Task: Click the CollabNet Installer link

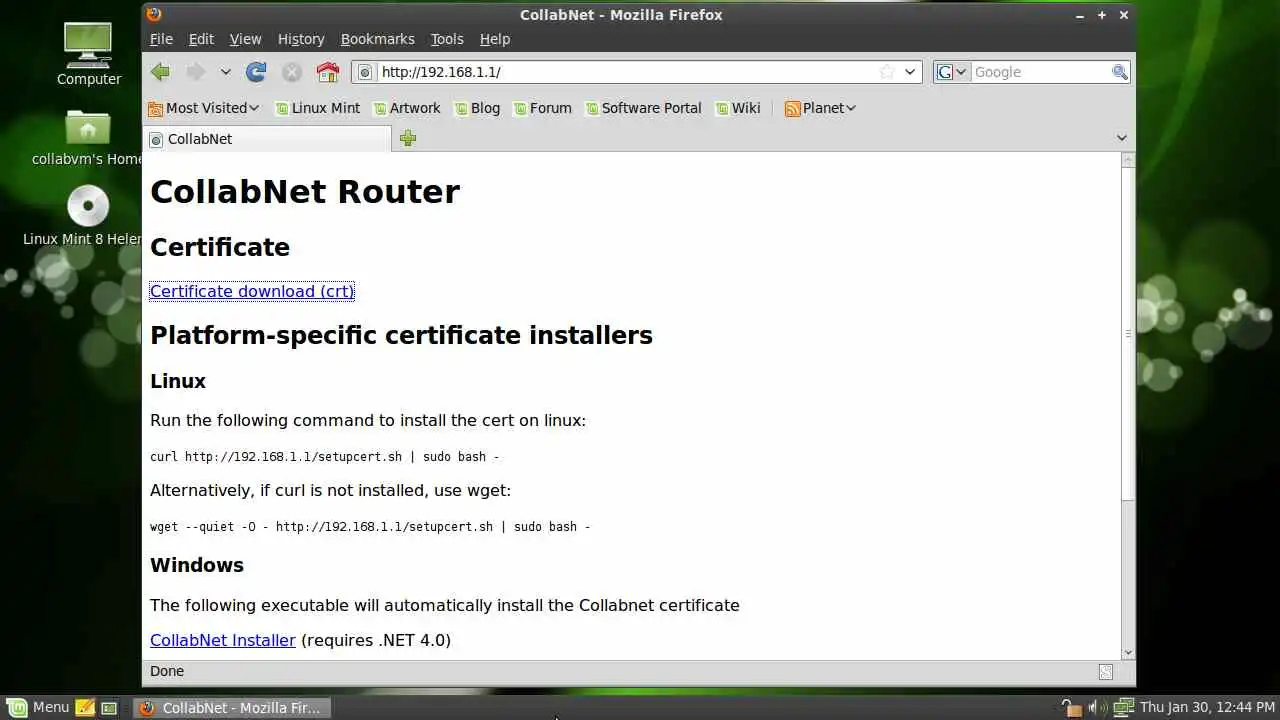Action: (x=223, y=640)
